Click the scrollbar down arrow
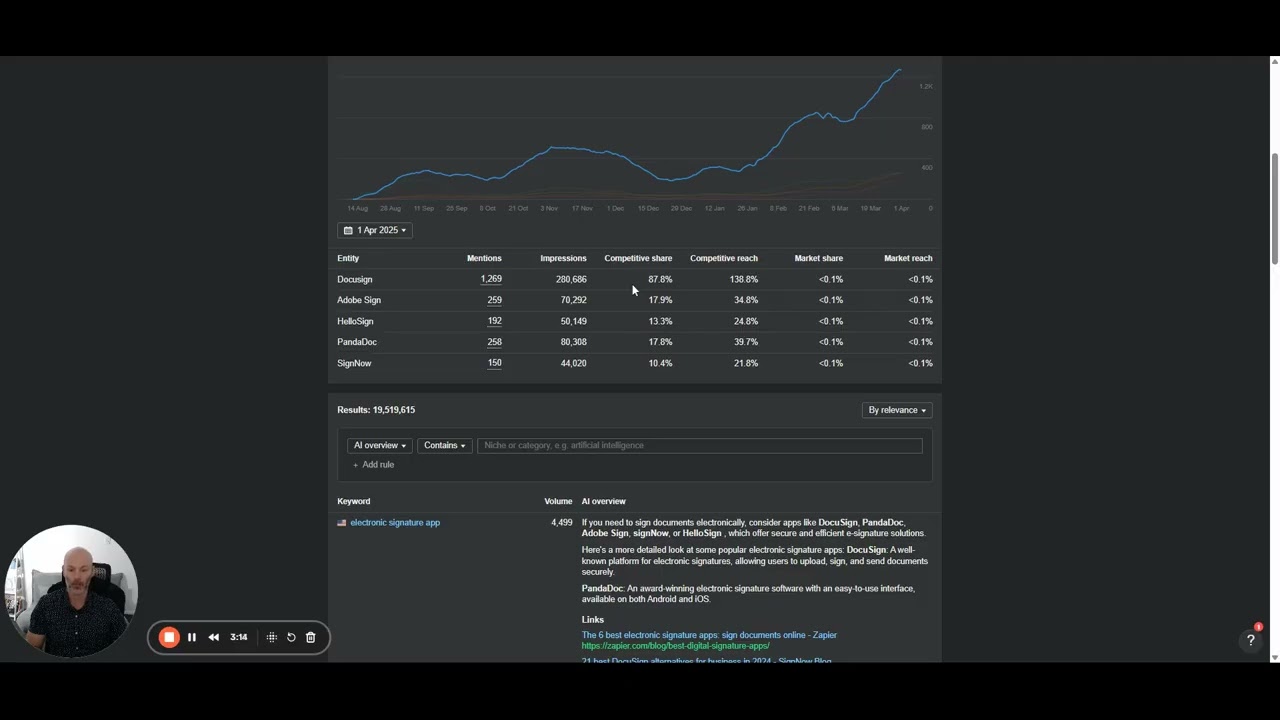Viewport: 1280px width, 720px height. point(1274,658)
